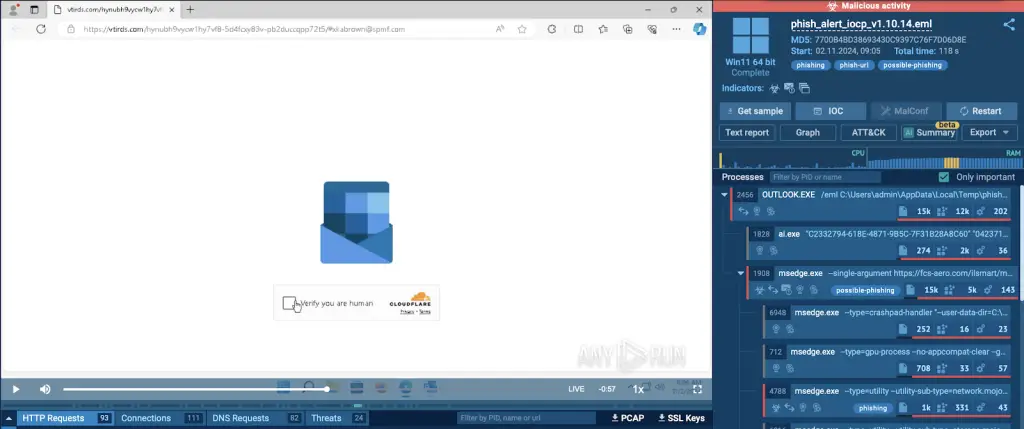Switch to Threats tab
1024x429 pixels.
338,418
